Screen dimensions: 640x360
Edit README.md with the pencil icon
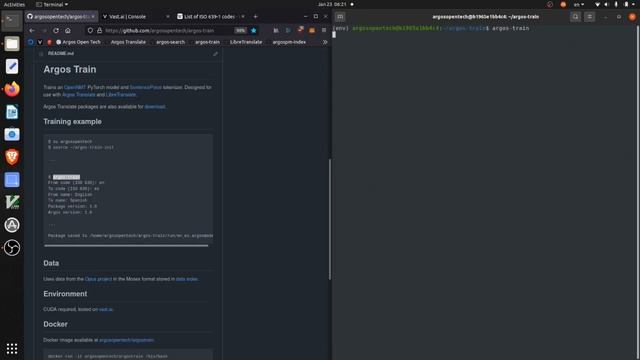[x=215, y=54]
